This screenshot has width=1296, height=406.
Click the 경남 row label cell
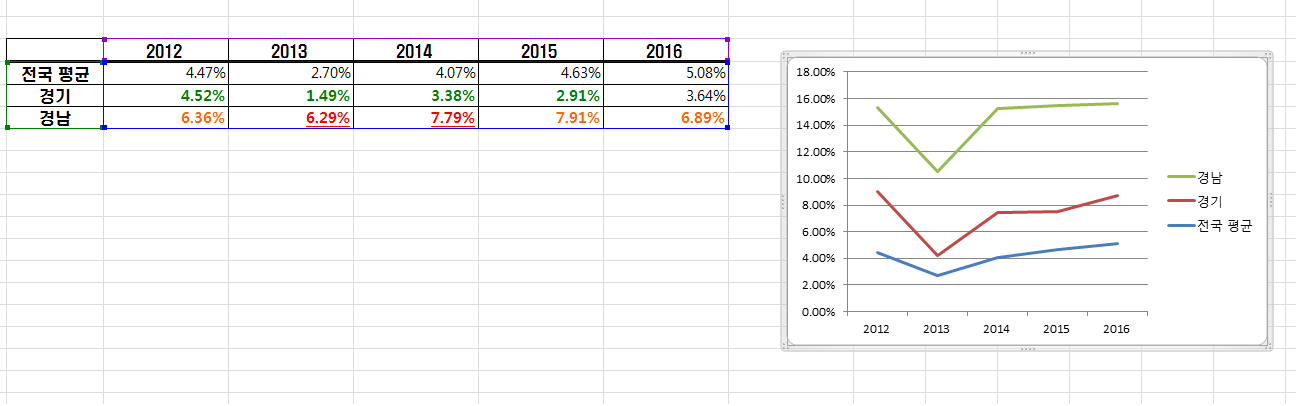click(55, 118)
